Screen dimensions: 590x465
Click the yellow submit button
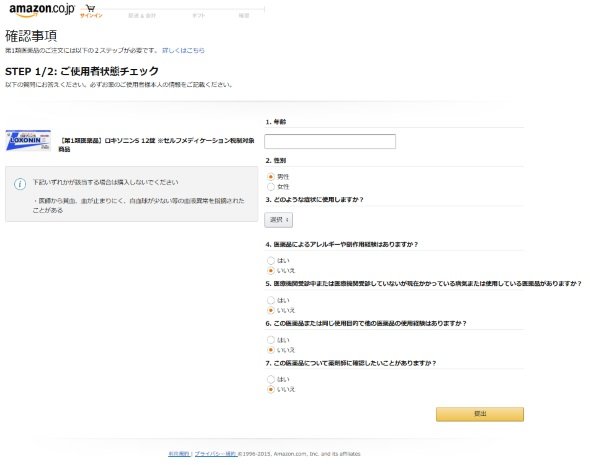(480, 414)
